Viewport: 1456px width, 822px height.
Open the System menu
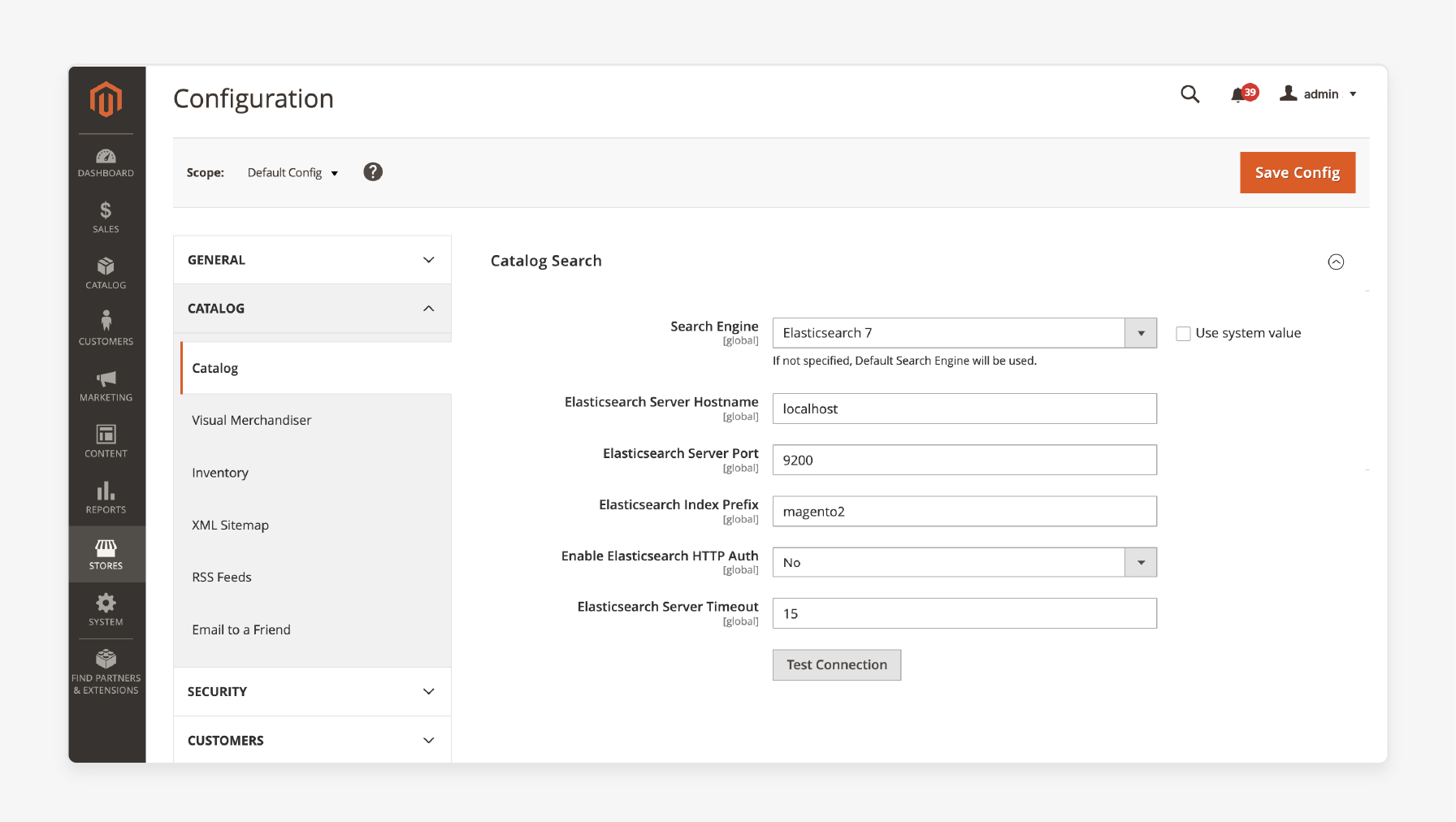coord(106,610)
